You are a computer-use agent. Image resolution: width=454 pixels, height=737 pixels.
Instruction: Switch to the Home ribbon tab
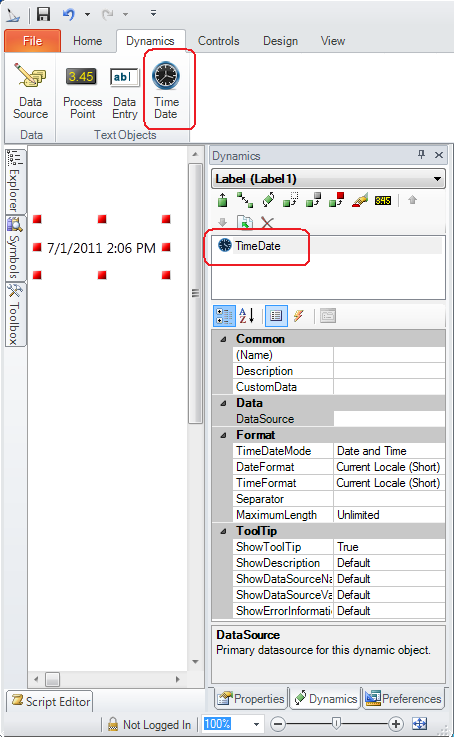(x=87, y=41)
